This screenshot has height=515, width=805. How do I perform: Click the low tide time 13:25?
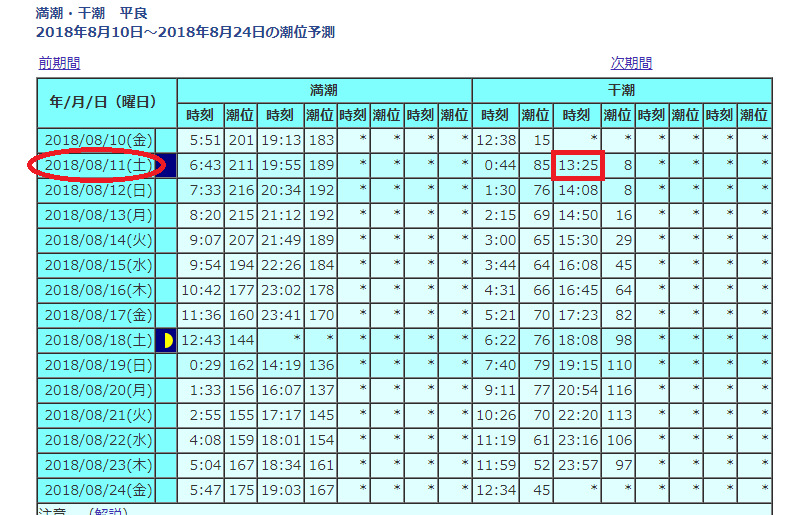point(578,165)
